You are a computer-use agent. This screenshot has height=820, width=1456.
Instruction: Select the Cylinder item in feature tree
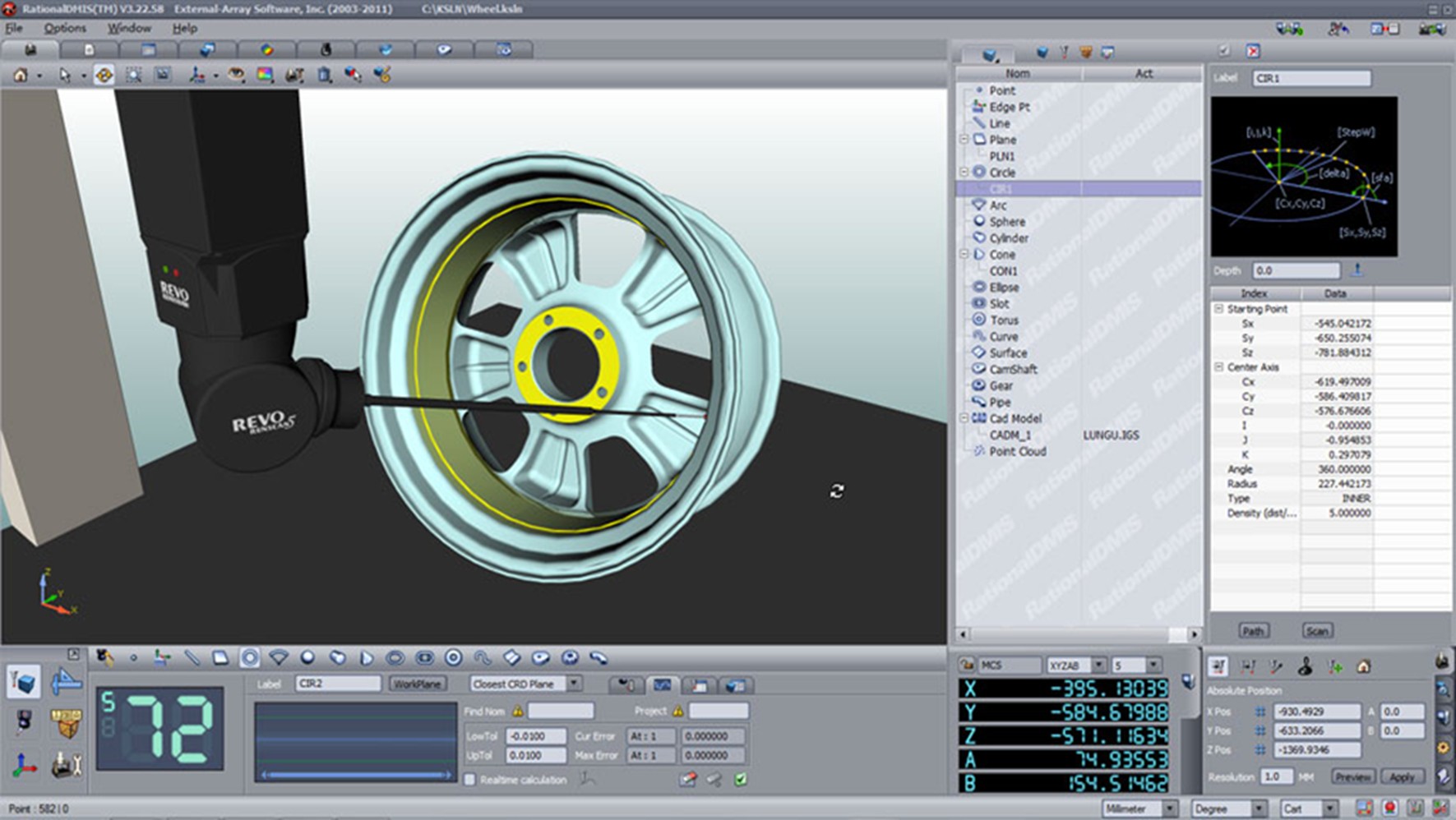click(1008, 238)
